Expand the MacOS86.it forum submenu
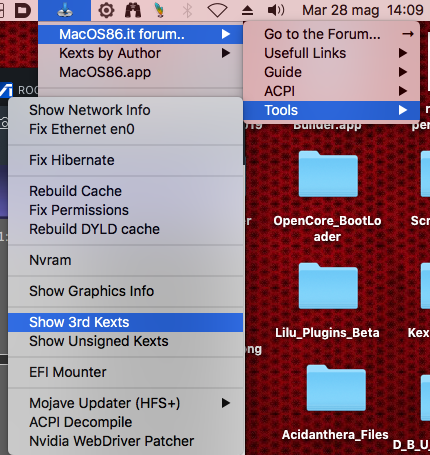Viewport: 430px width, 455px height. click(140, 34)
